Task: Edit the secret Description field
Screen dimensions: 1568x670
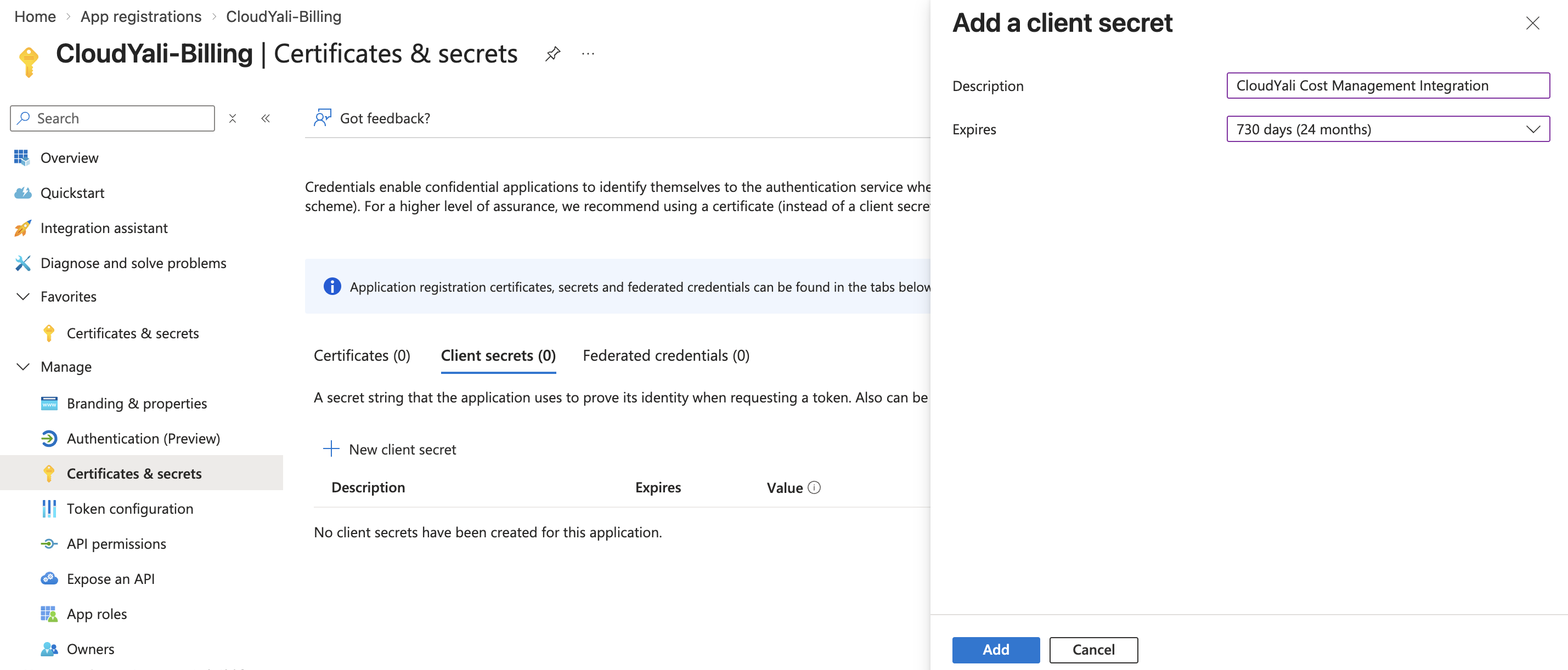Action: 1389,86
